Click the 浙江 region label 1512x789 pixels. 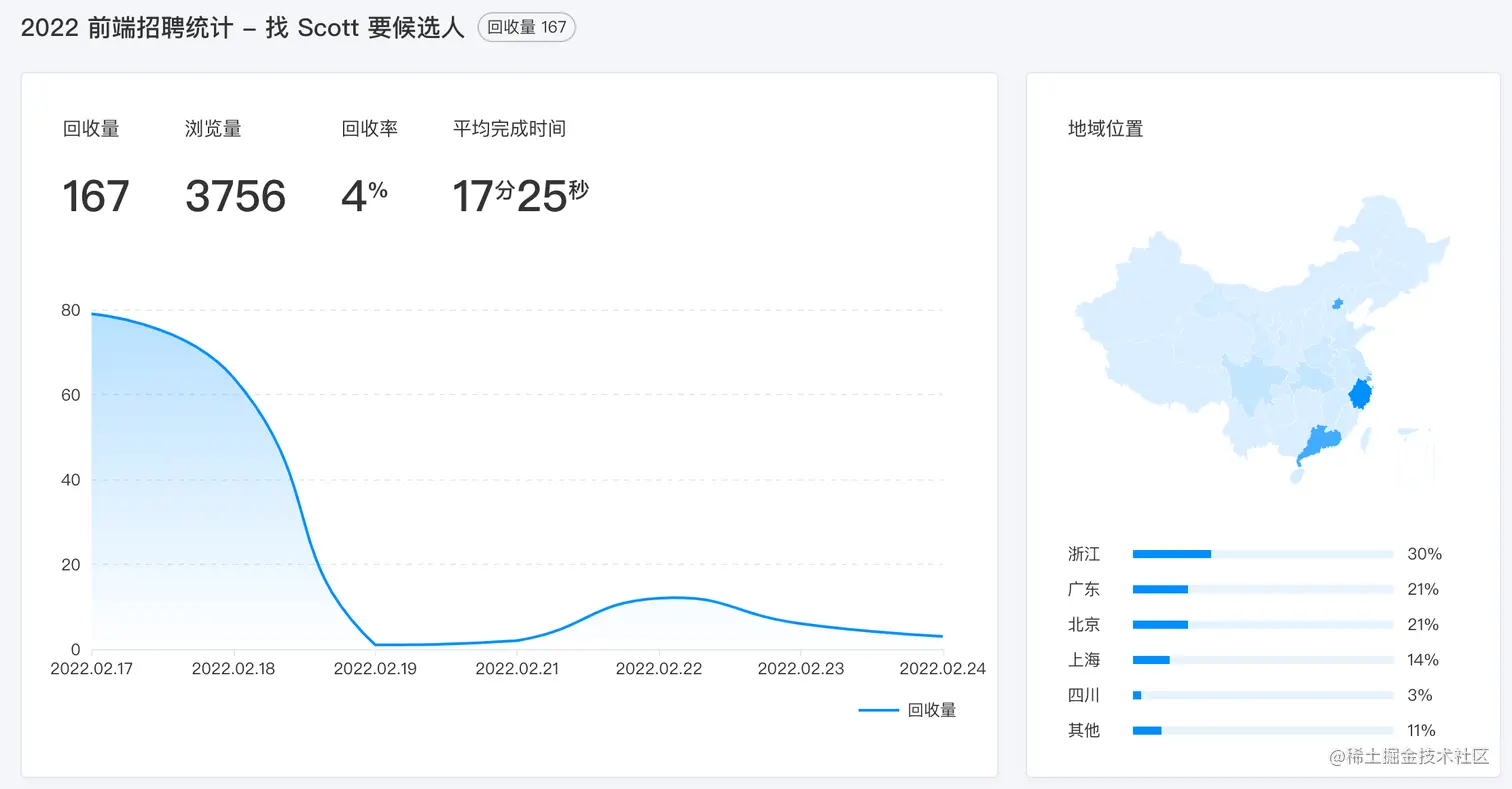(1084, 554)
